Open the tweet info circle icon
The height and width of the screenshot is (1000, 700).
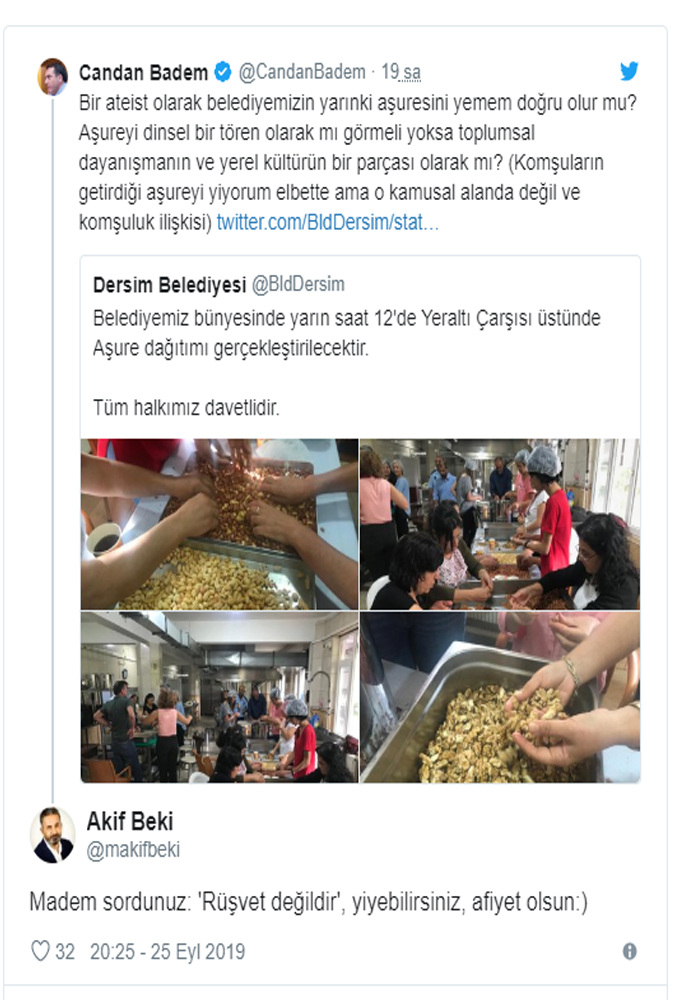(x=629, y=952)
